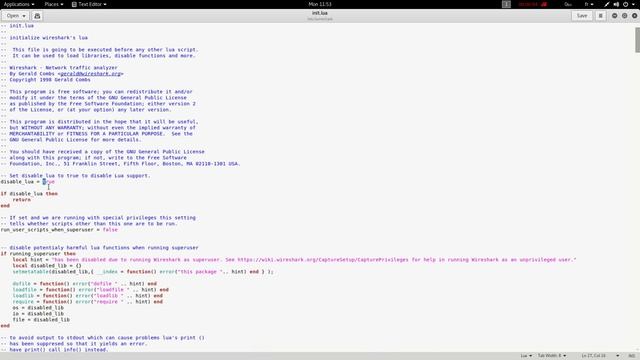
Task: Toggle the INS insert mode indicator
Action: coord(632,356)
